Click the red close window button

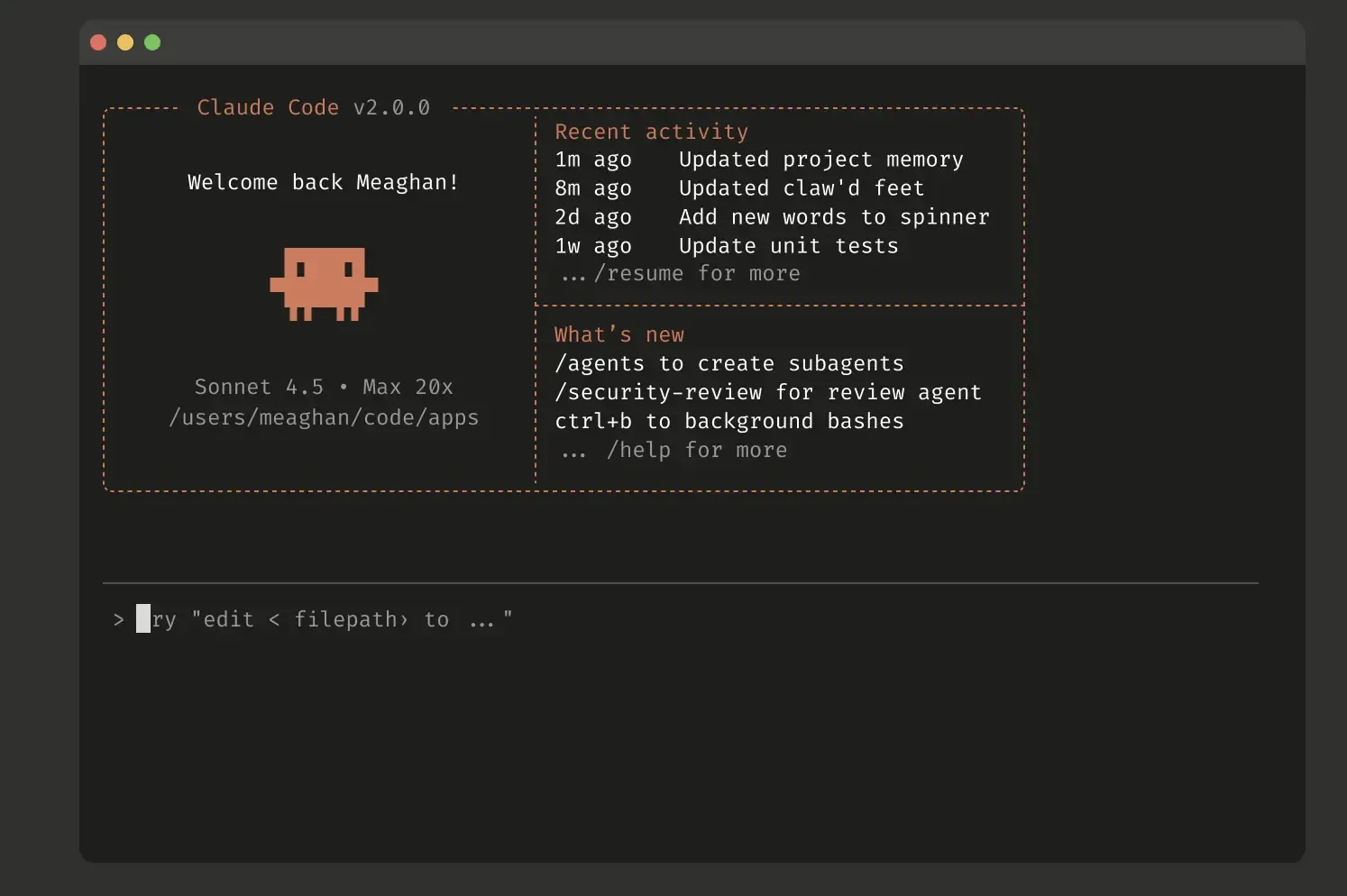coord(99,42)
